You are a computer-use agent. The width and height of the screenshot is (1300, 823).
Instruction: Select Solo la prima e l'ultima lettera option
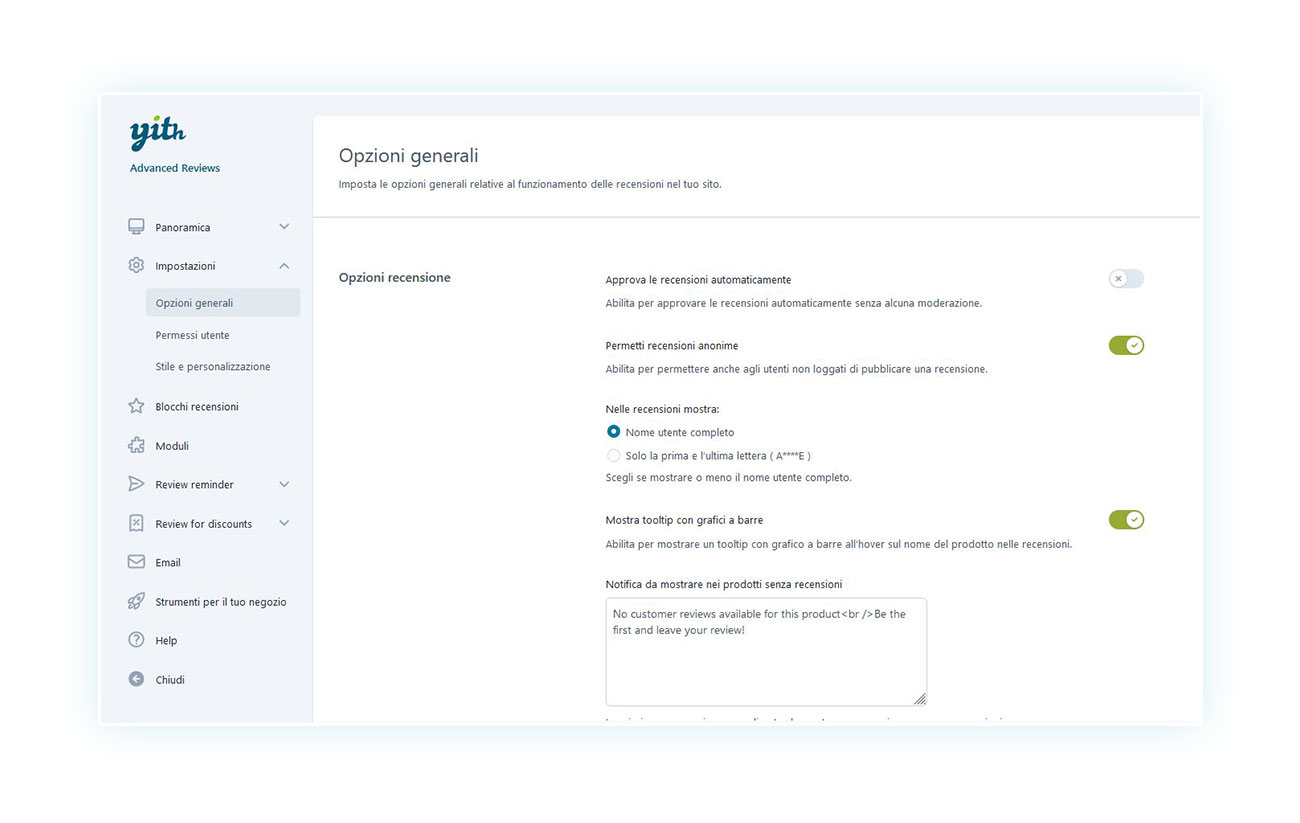(614, 455)
